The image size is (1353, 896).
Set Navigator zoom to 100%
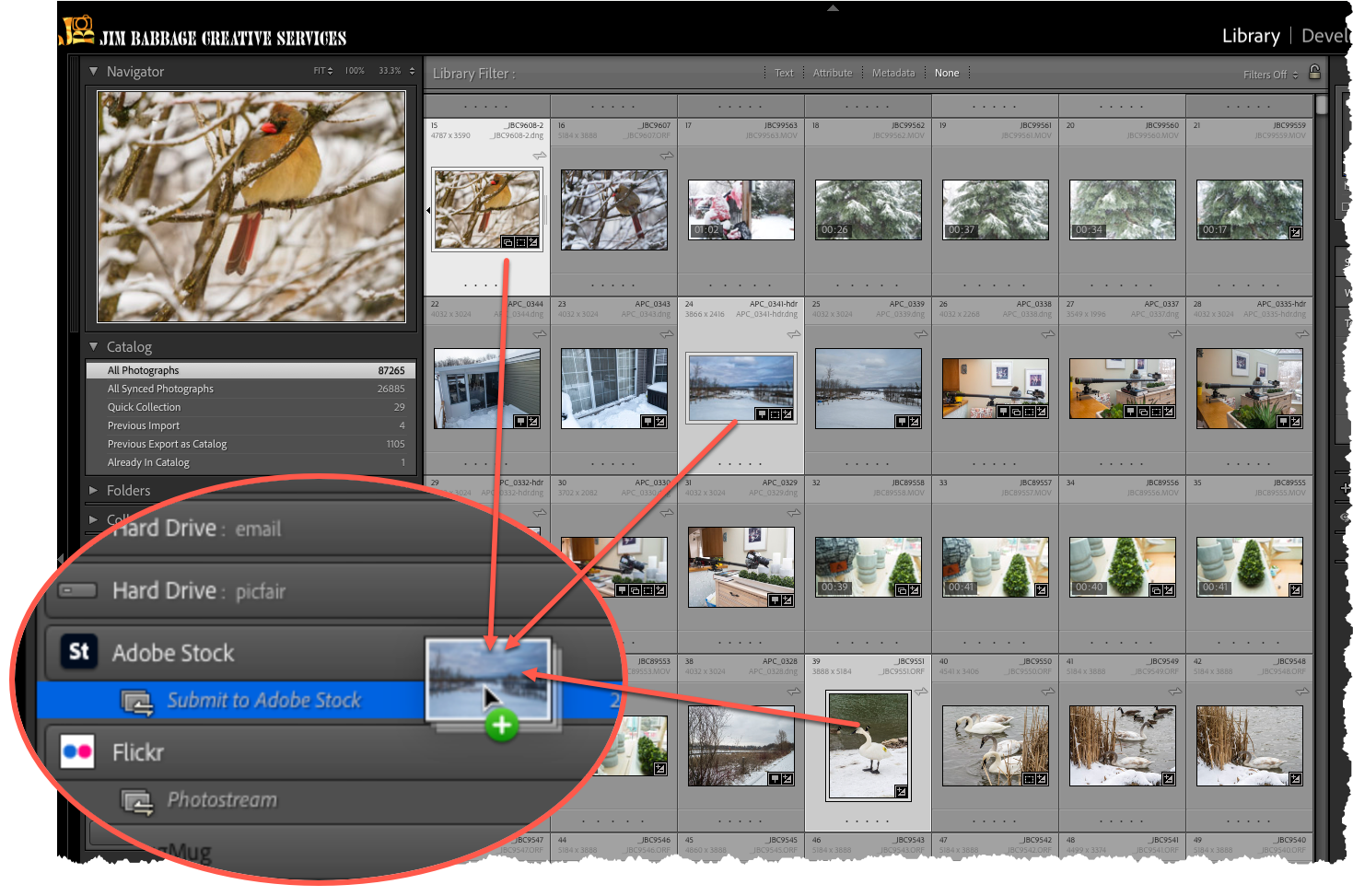click(355, 71)
